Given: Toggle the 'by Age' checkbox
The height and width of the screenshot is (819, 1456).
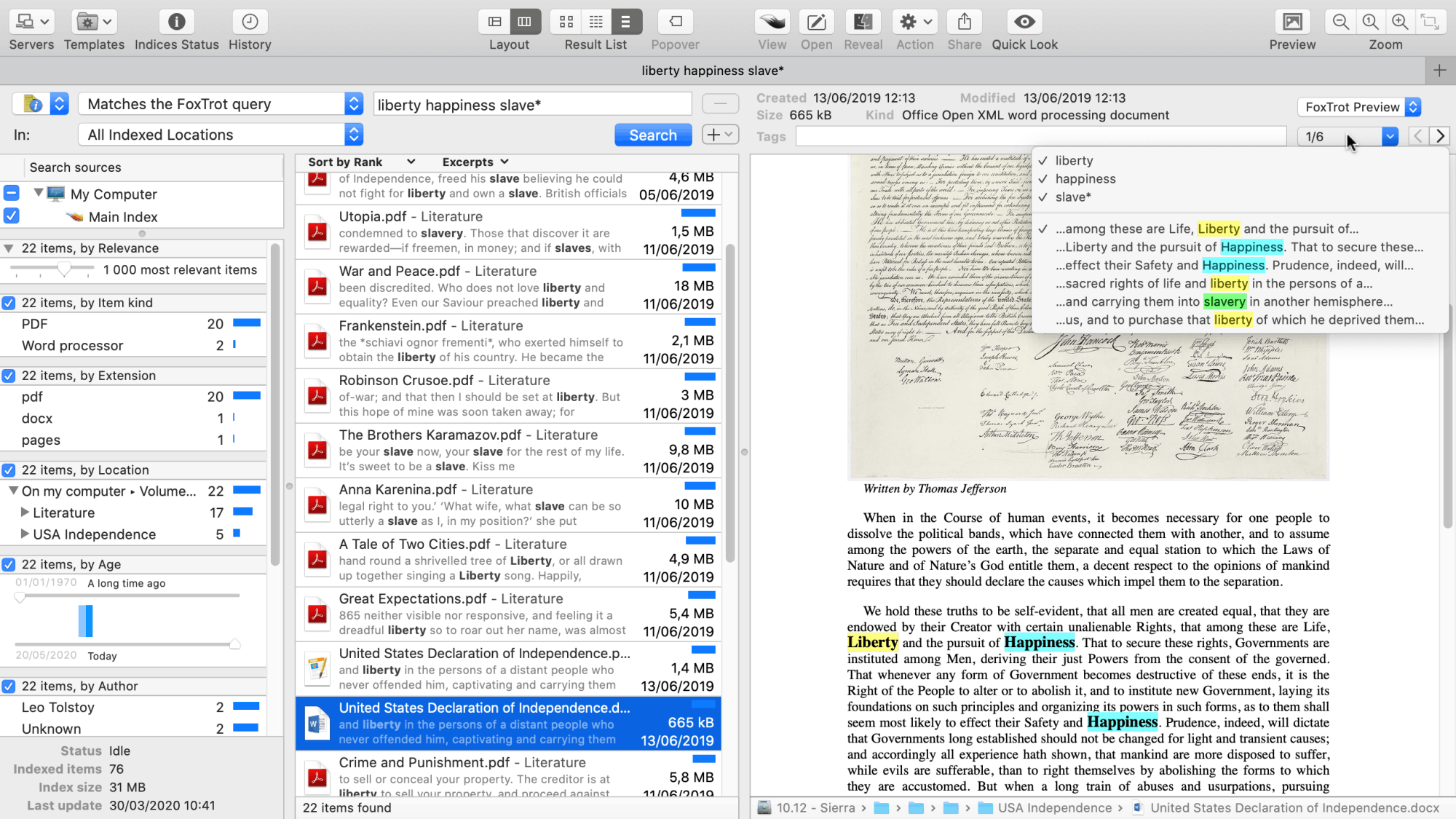Looking at the screenshot, I should tap(9, 564).
